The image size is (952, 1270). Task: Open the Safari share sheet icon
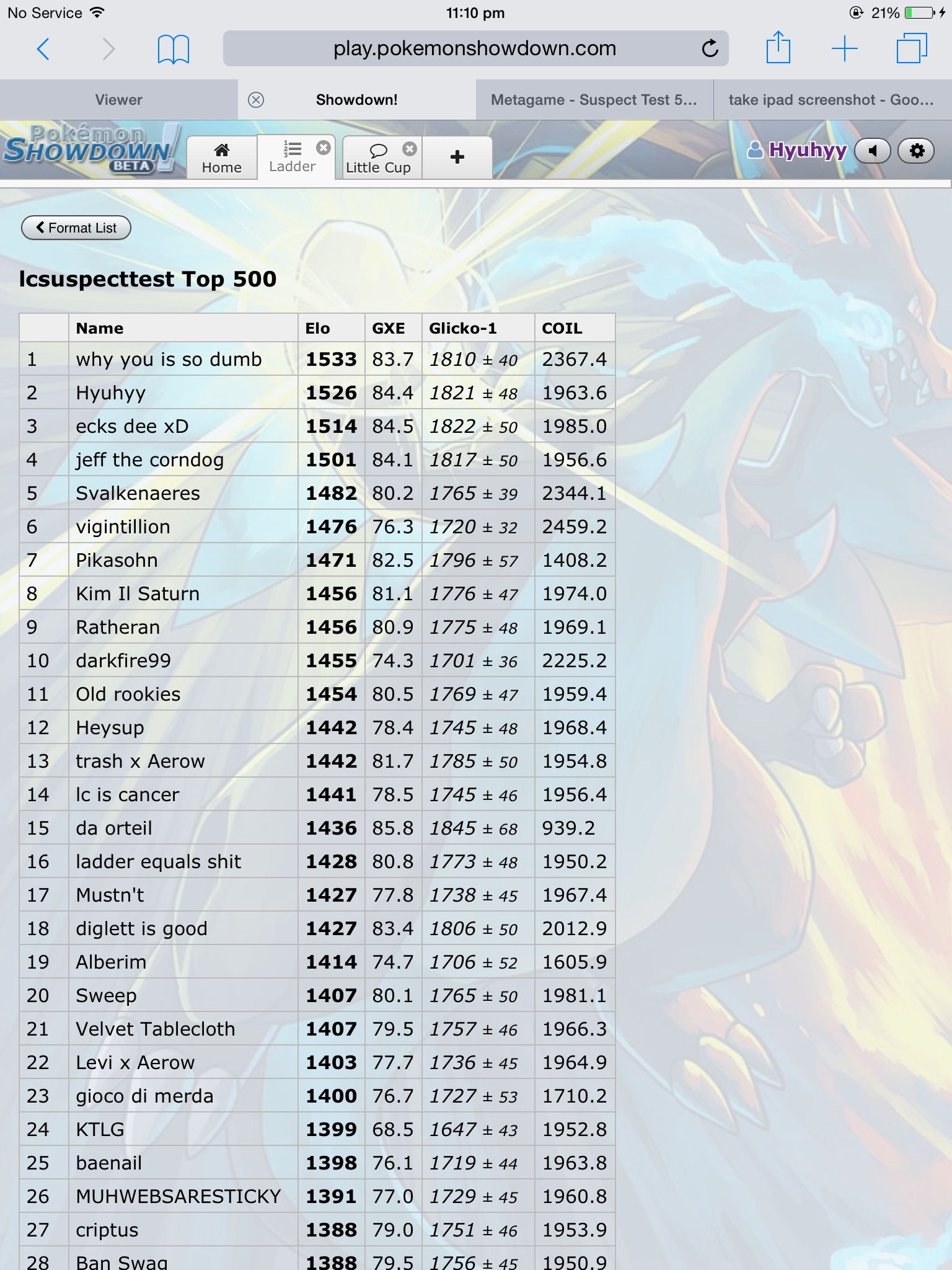pyautogui.click(x=778, y=47)
